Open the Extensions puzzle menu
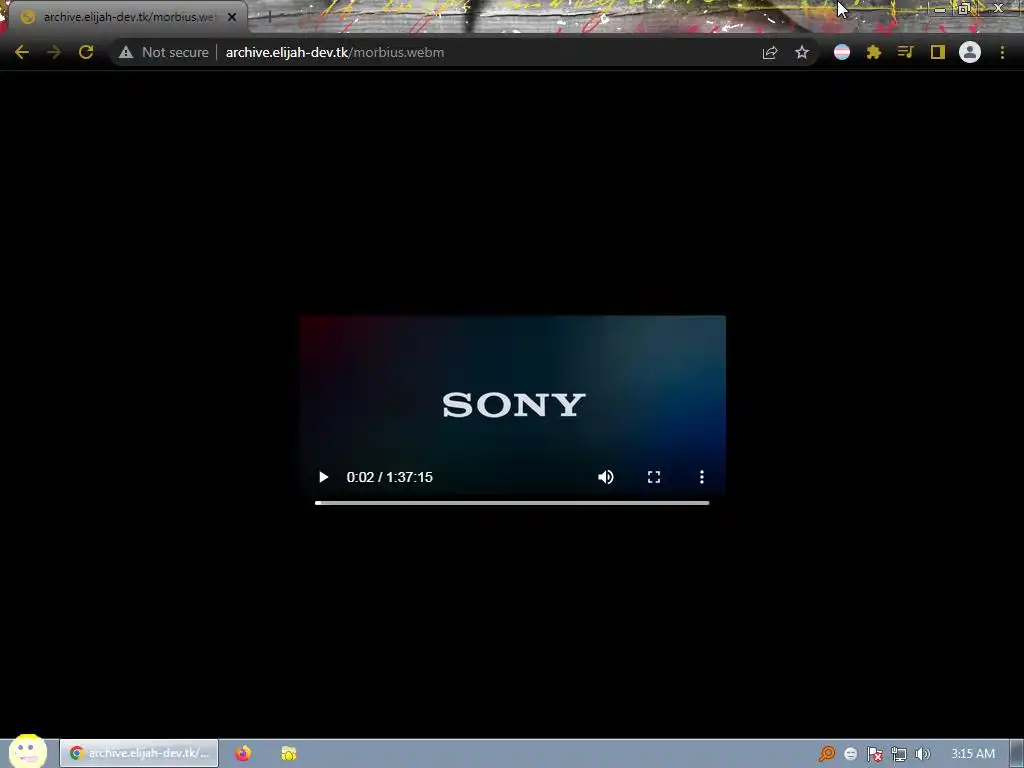 pos(874,52)
